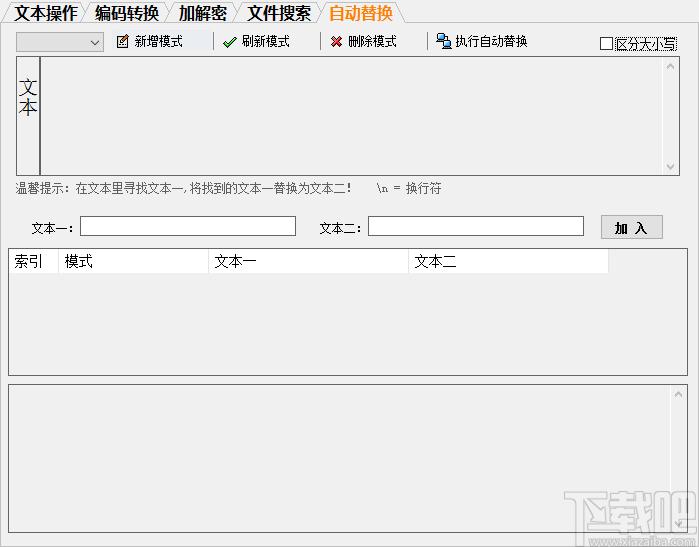Click inside the 文本 text area
699x547 pixels.
click(351, 116)
